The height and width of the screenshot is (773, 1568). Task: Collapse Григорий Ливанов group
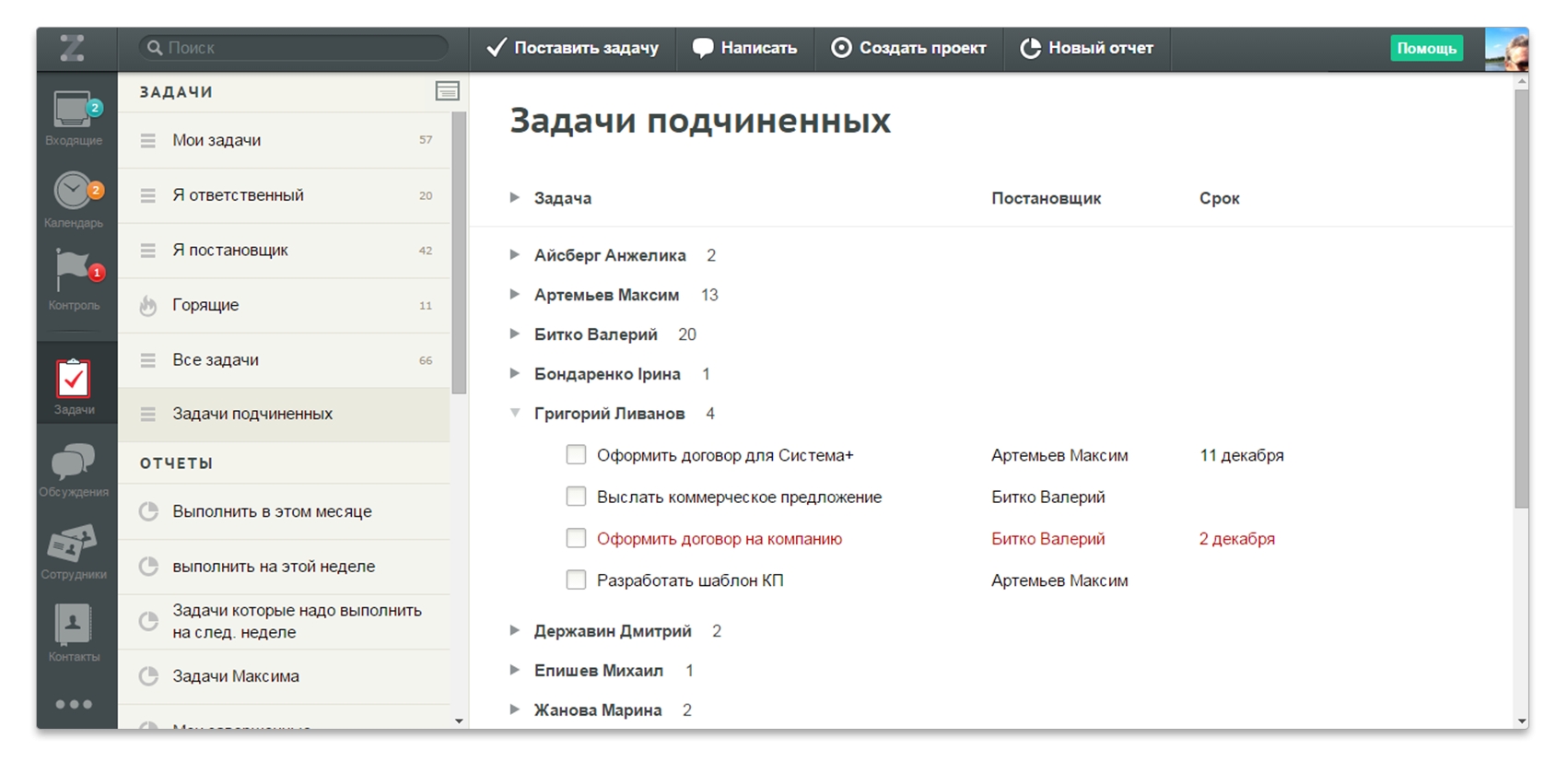point(515,413)
